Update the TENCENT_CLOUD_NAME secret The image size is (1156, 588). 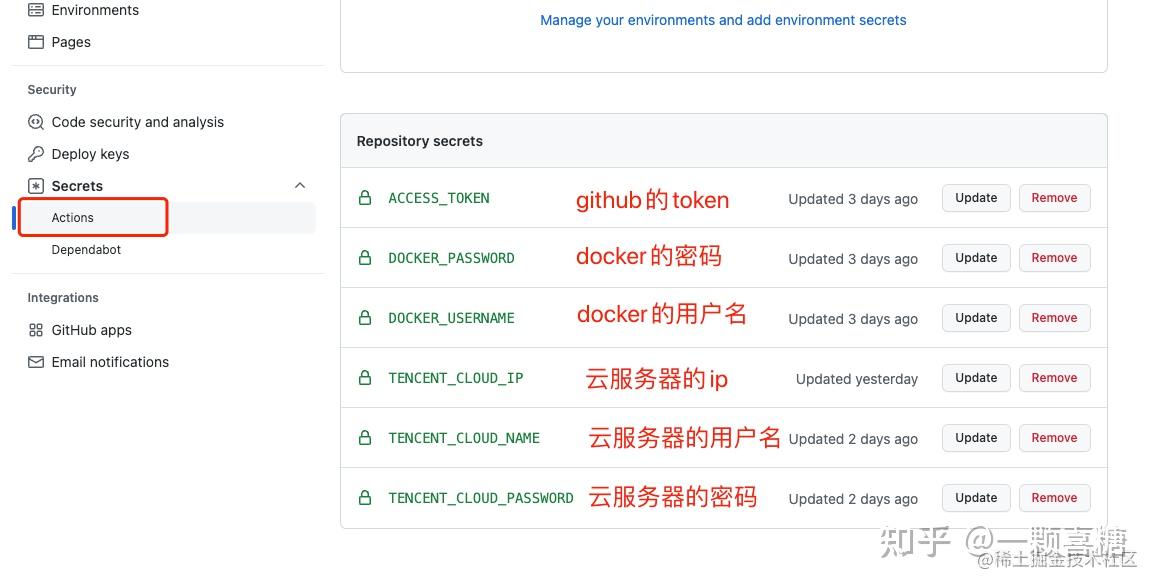coord(975,437)
